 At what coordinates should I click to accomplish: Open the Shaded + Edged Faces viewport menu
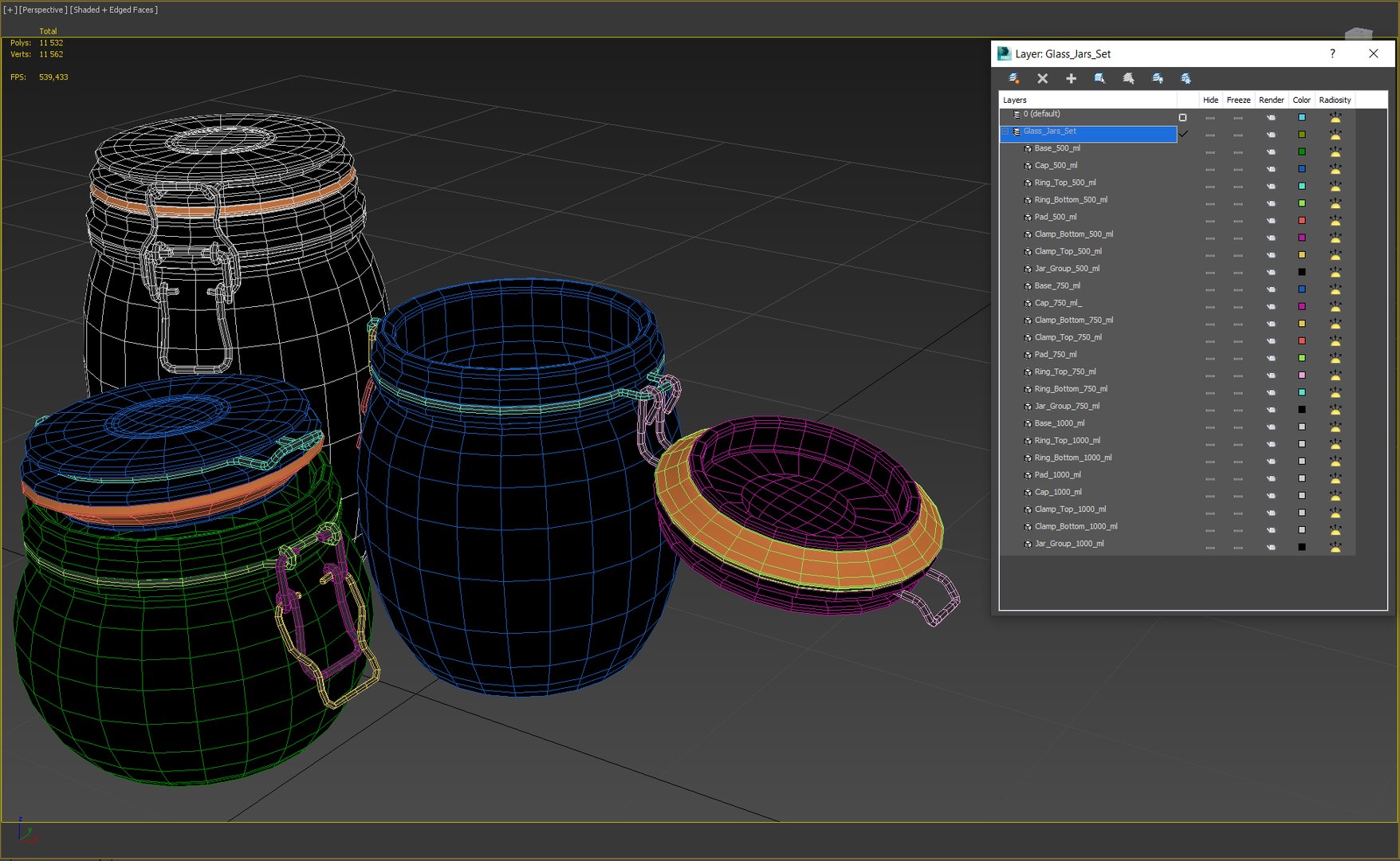[114, 10]
